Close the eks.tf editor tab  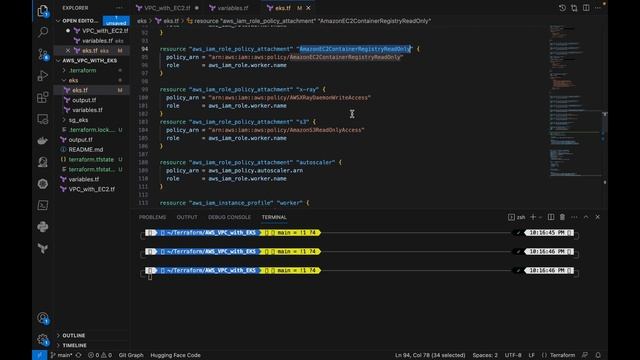(x=309, y=8)
